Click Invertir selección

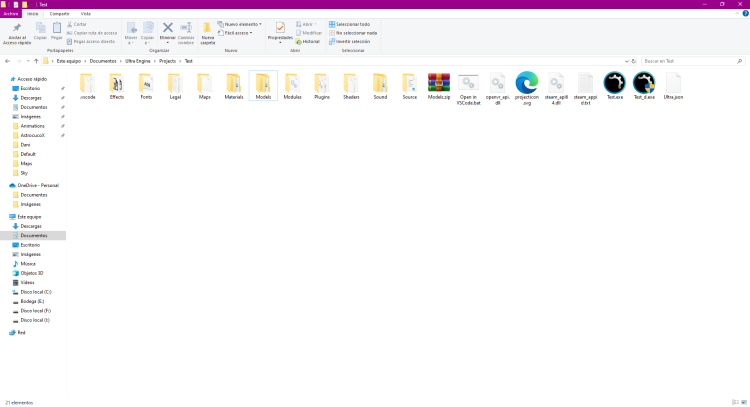(349, 42)
